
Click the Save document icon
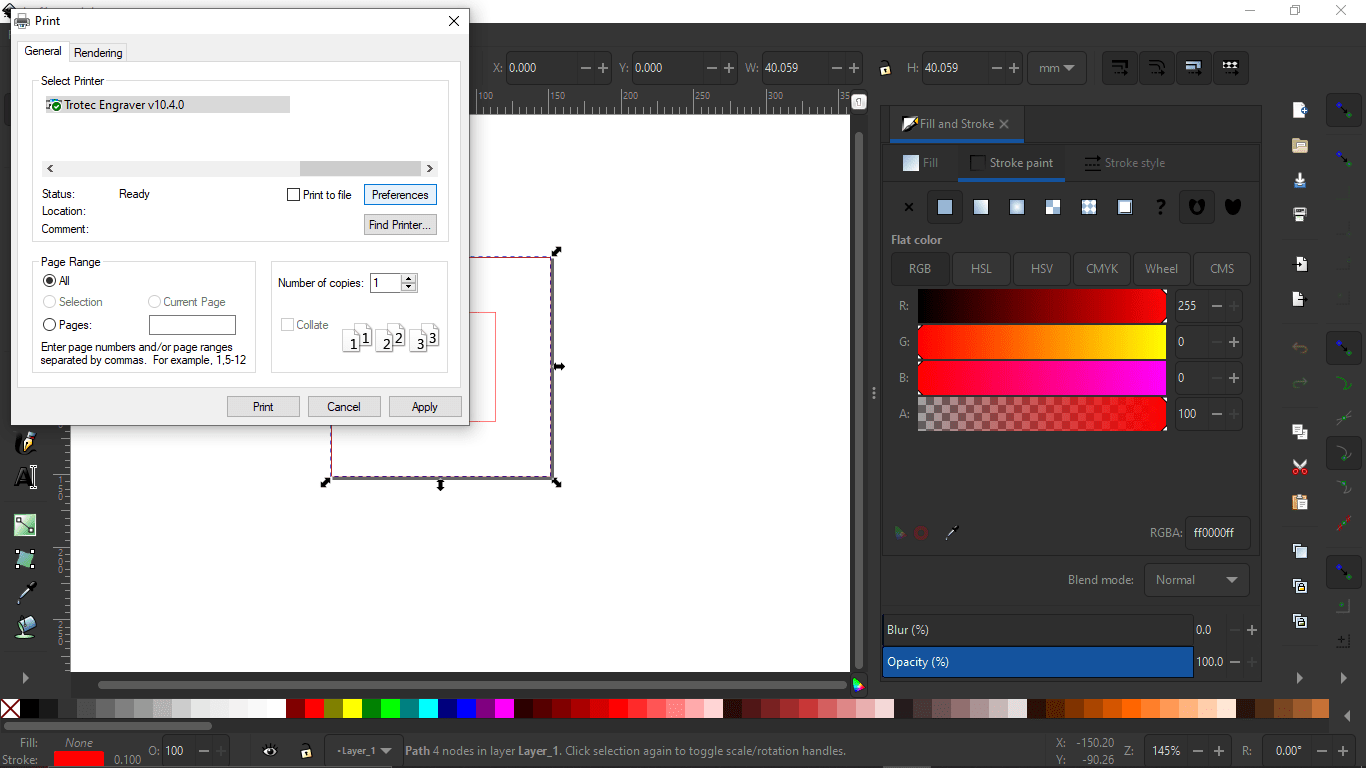(1300, 180)
